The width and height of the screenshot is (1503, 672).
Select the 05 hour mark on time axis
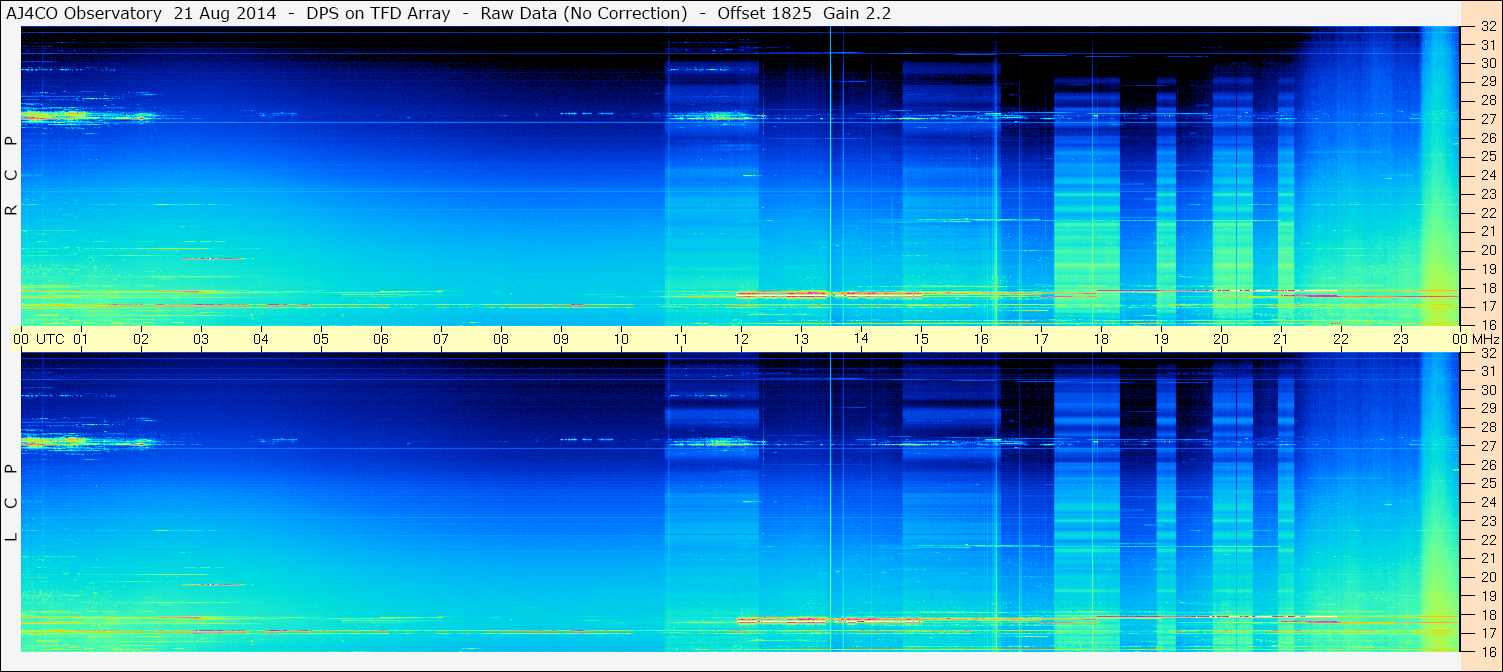pyautogui.click(x=321, y=340)
